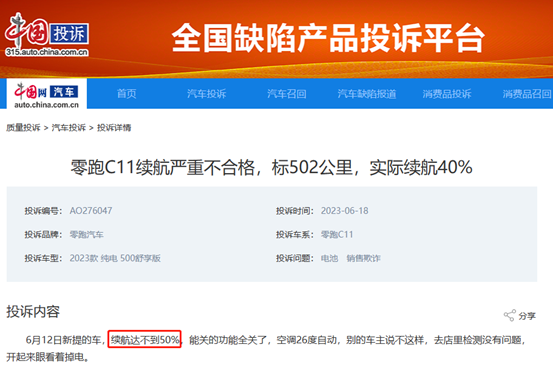Select 汽车缺陷报道 in the nav bar

367,94
